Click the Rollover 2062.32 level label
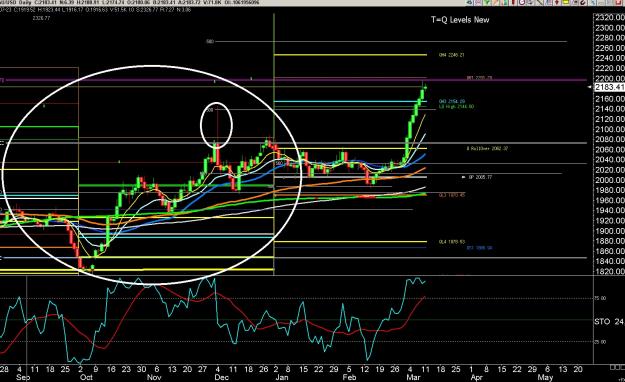Screen dimensions: 625x382 pyautogui.click(x=487, y=148)
